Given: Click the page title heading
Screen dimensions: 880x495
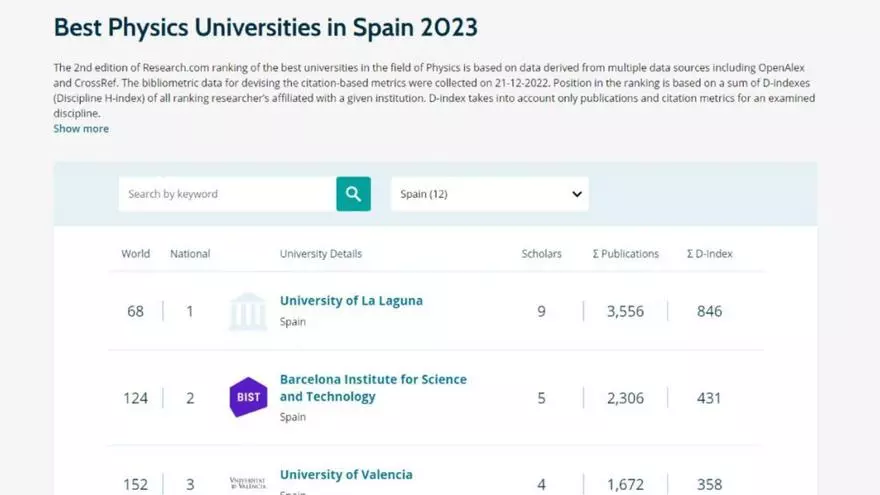Looking at the screenshot, I should click(265, 27).
